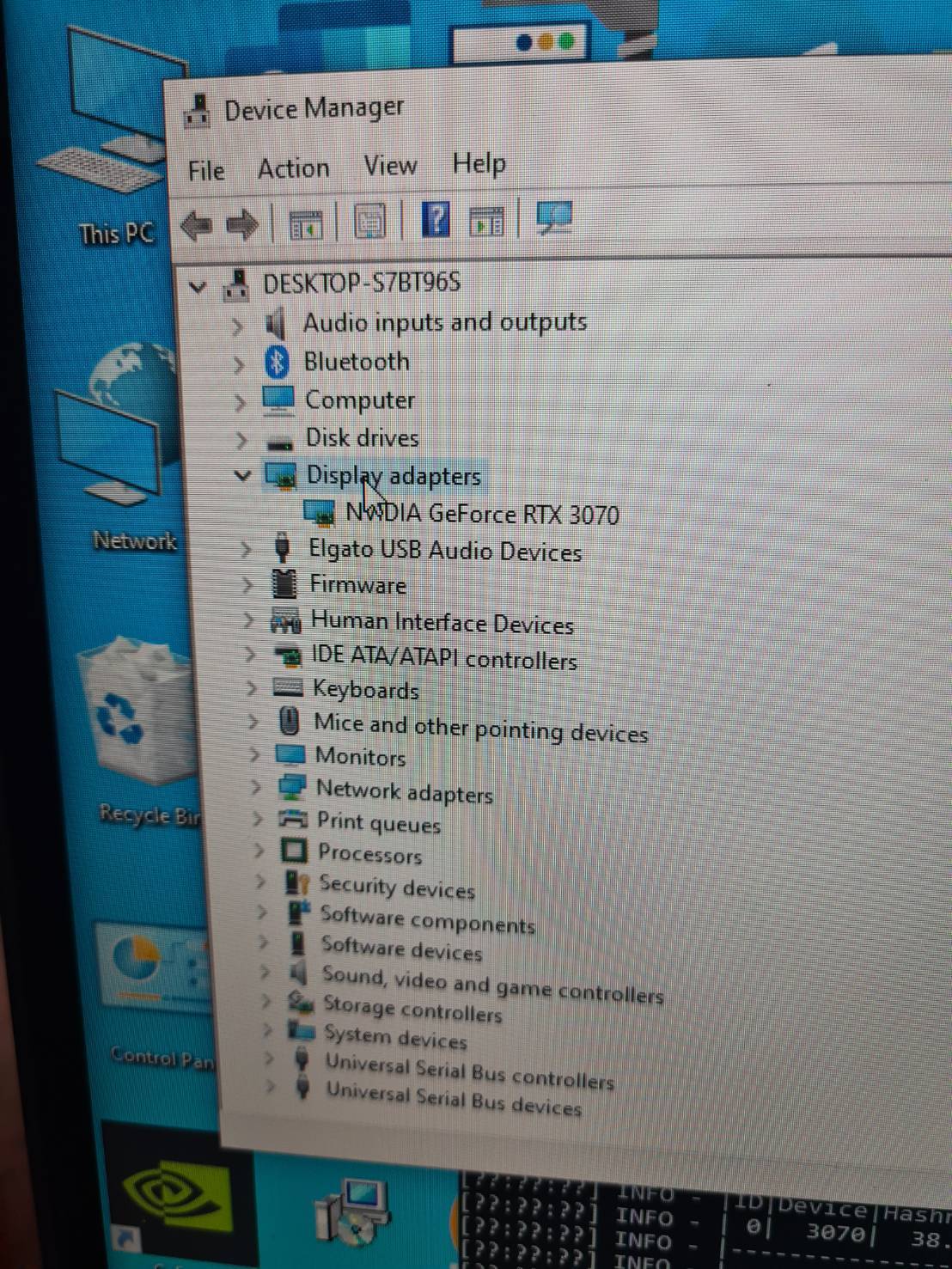Collapse the DESKTOP-S7BT96S root node

[198, 287]
